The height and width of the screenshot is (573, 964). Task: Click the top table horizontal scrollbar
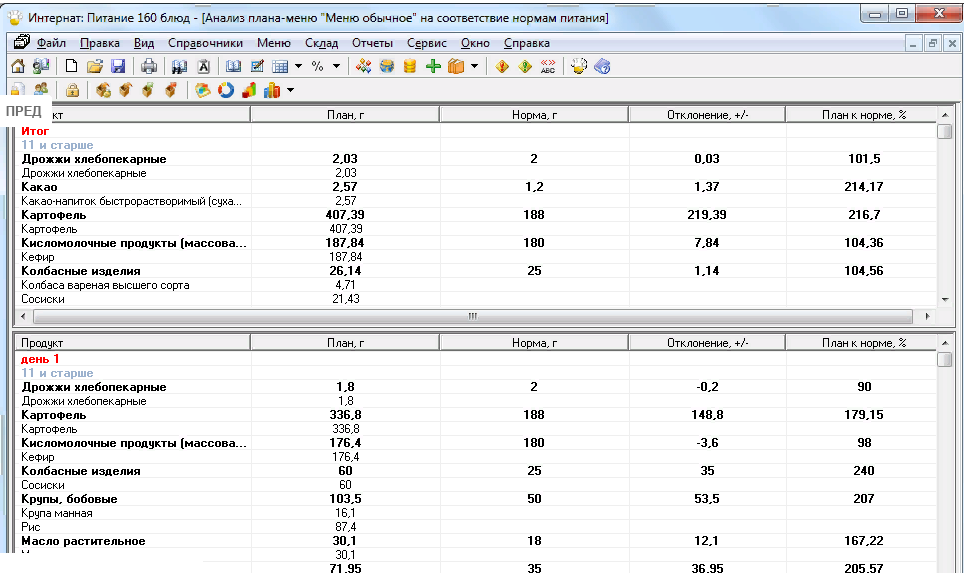pyautogui.click(x=472, y=316)
